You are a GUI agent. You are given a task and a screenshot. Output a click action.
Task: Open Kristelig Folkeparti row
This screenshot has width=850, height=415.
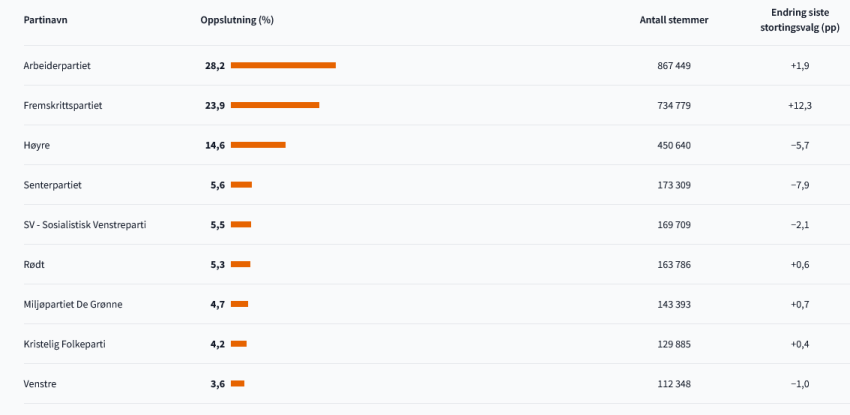click(65, 344)
